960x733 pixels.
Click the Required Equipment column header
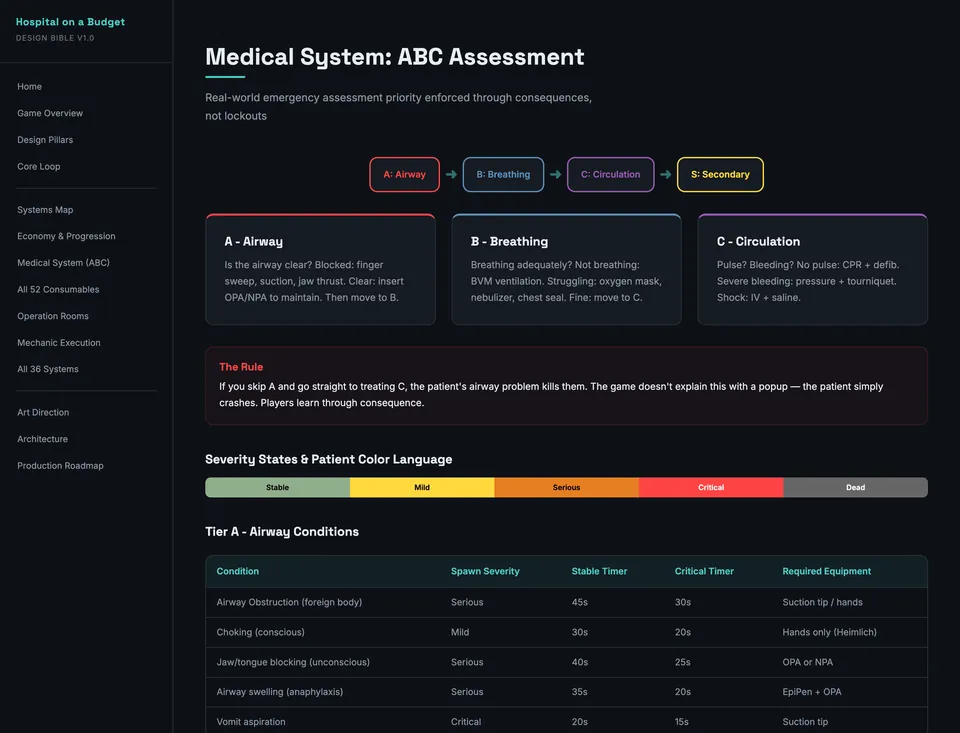click(827, 571)
